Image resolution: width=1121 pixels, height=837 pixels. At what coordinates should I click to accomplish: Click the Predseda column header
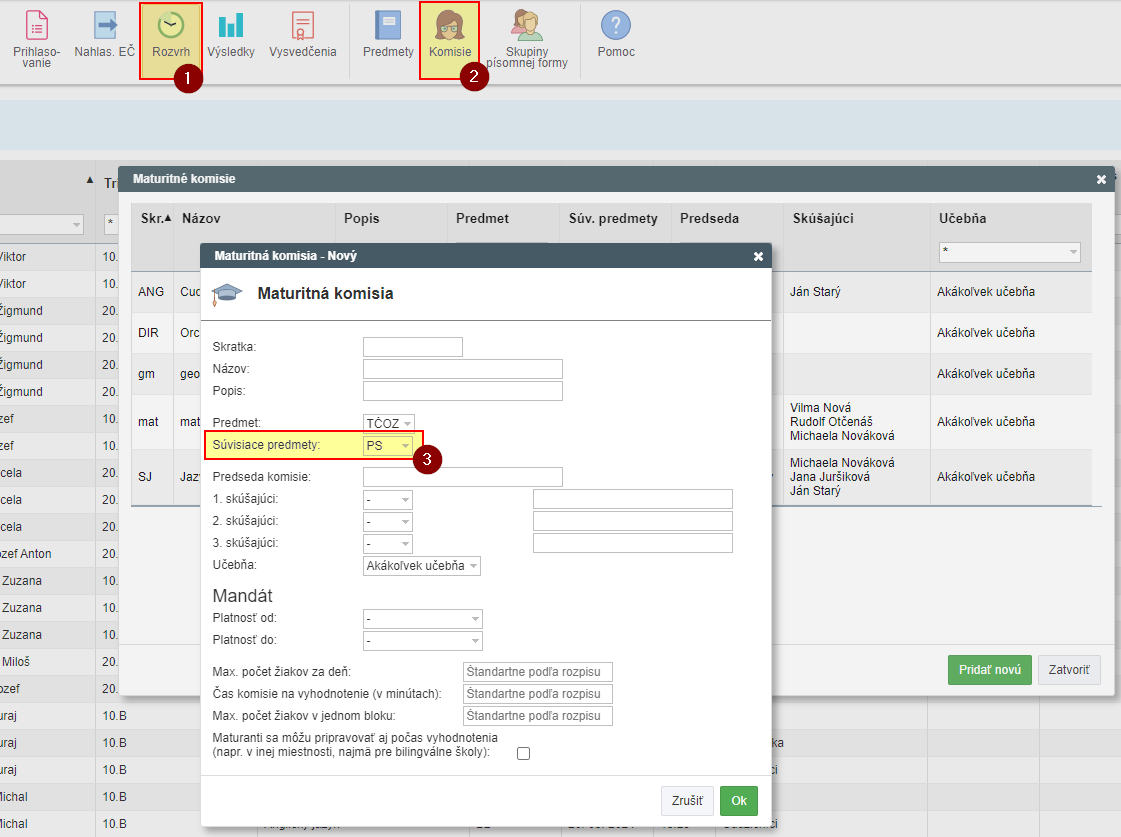coord(709,219)
